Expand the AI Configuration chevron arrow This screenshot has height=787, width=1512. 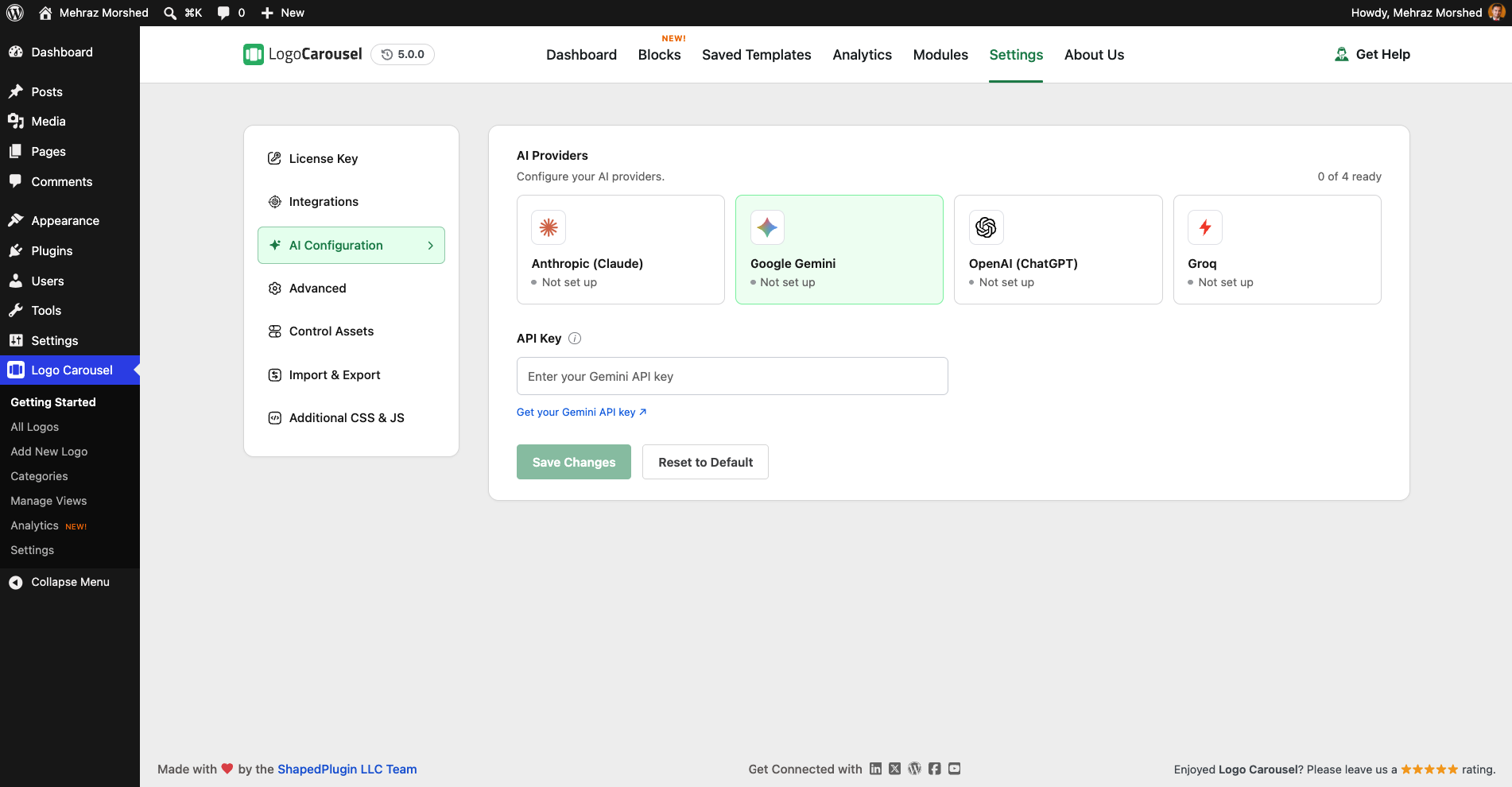coord(430,246)
